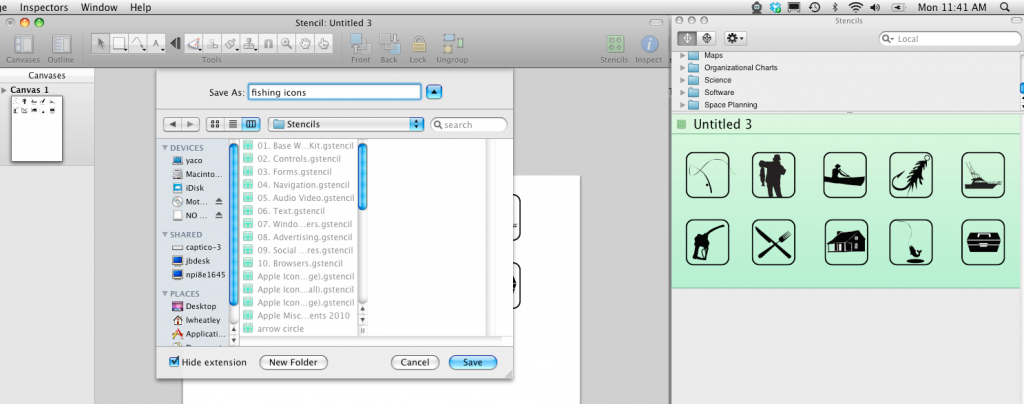Expand the Science stencil folder
This screenshot has height=404, width=1024.
(x=683, y=80)
